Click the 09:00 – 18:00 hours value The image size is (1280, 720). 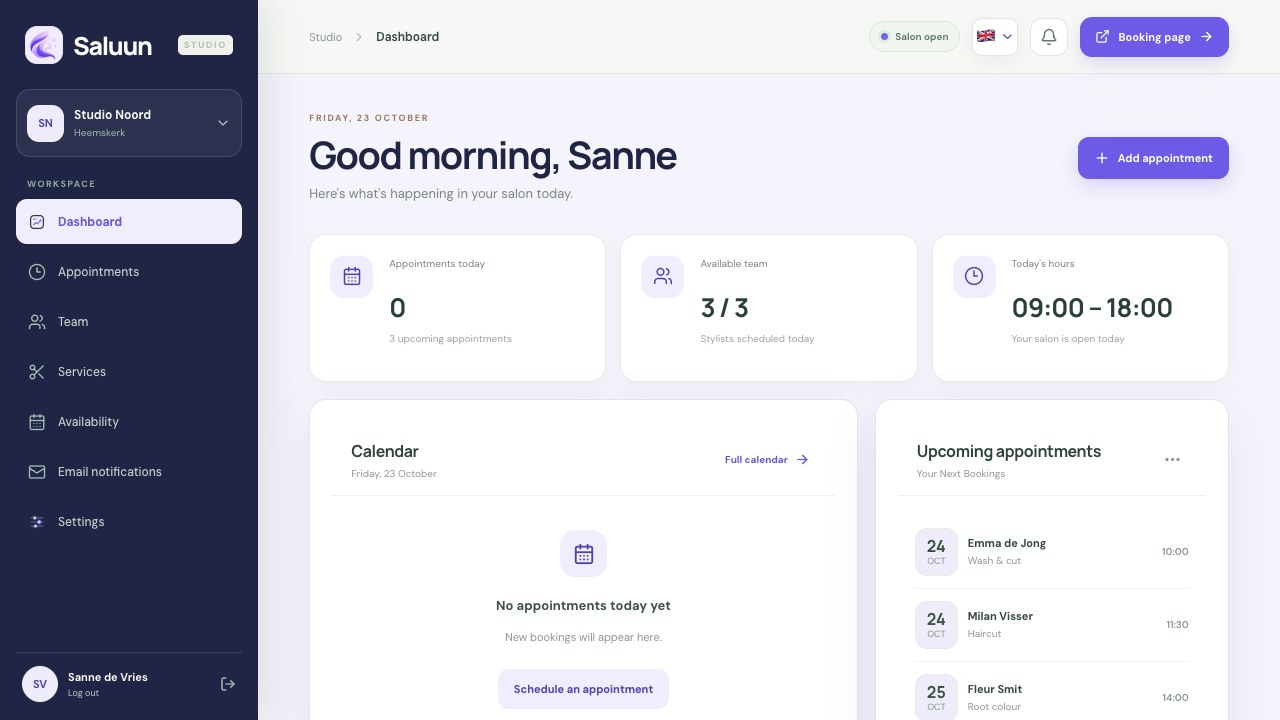pos(1092,308)
